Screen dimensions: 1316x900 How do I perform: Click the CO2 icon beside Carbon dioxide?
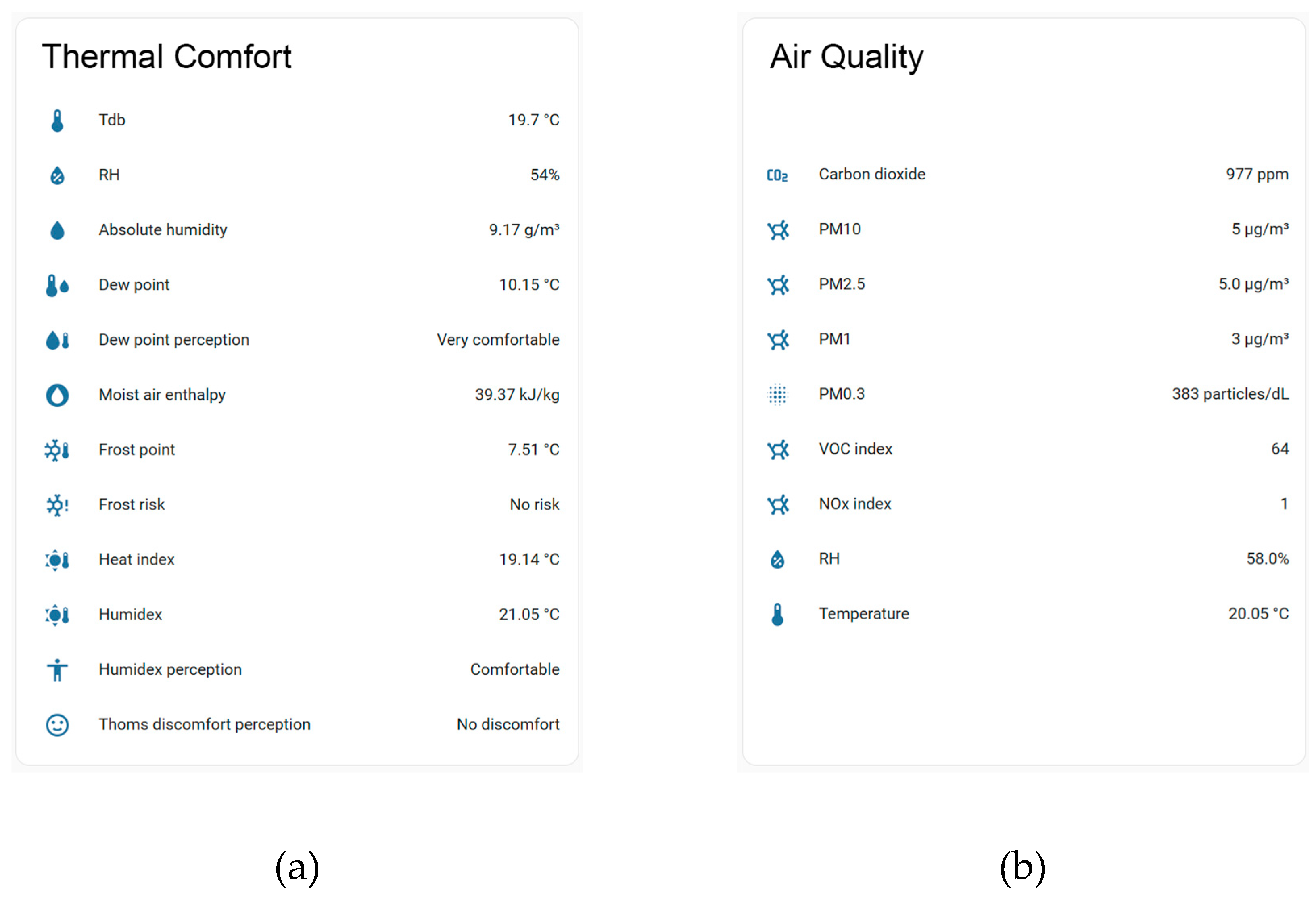777,174
